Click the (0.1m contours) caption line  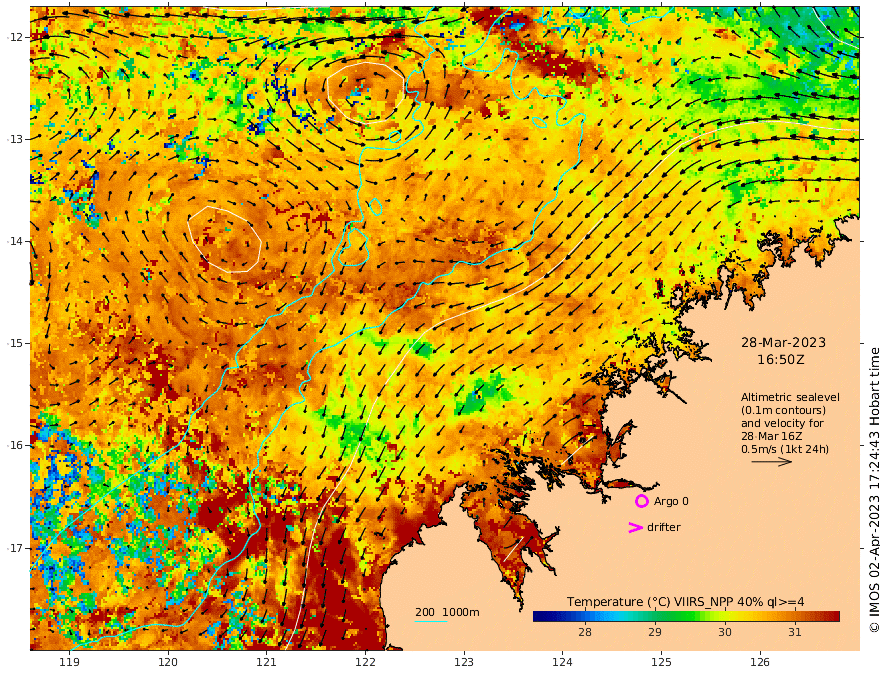[x=783, y=410]
